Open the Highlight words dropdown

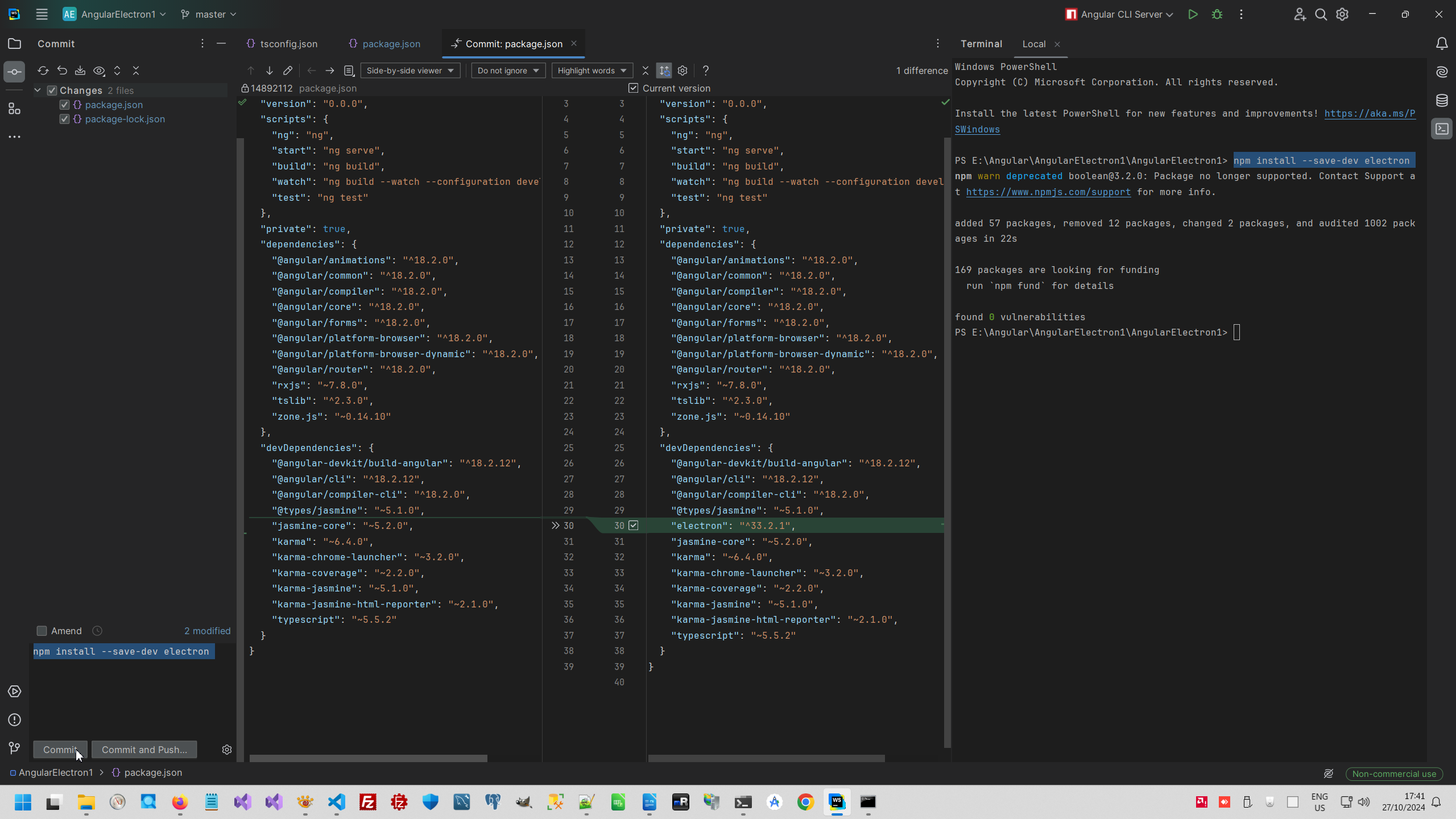(x=591, y=71)
